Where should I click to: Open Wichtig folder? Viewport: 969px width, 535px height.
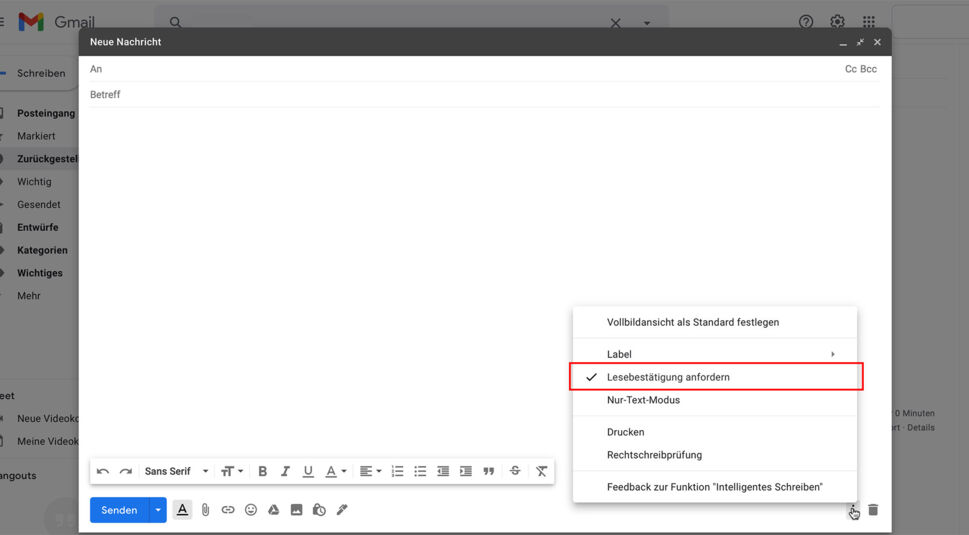[x=35, y=182]
